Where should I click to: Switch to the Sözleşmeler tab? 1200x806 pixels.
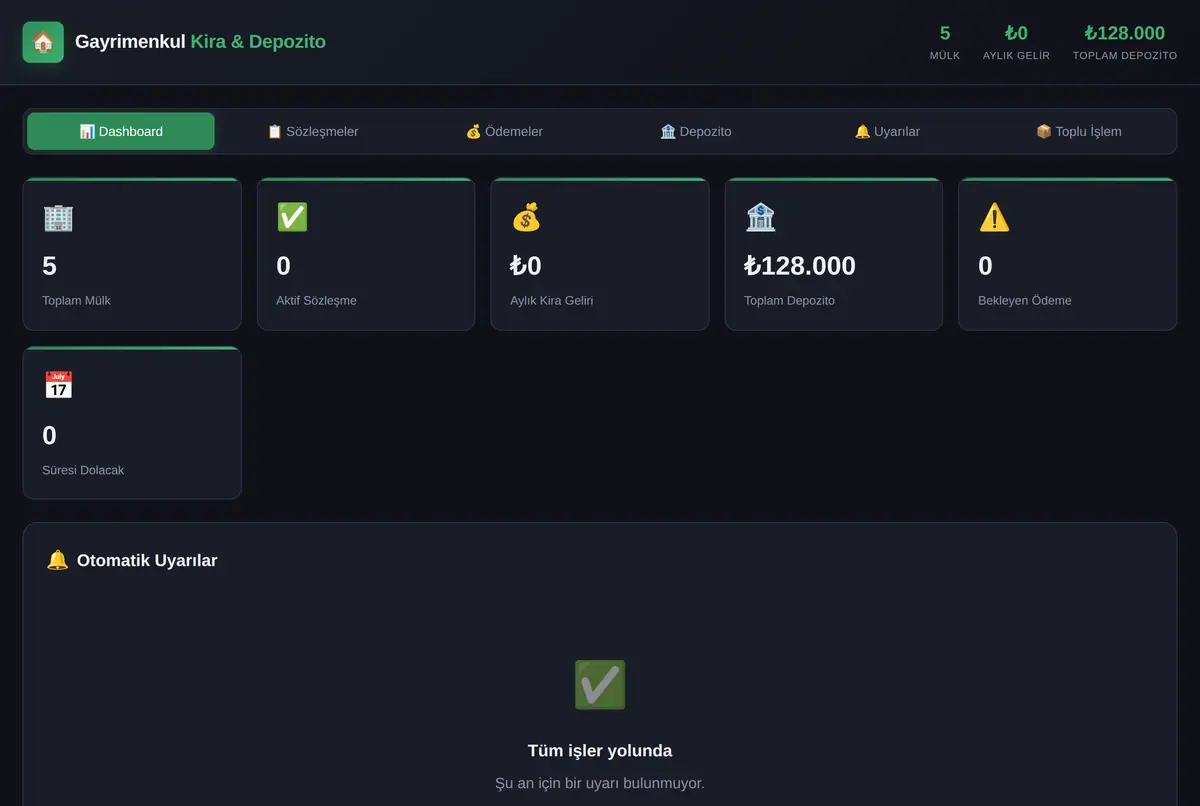(x=312, y=131)
